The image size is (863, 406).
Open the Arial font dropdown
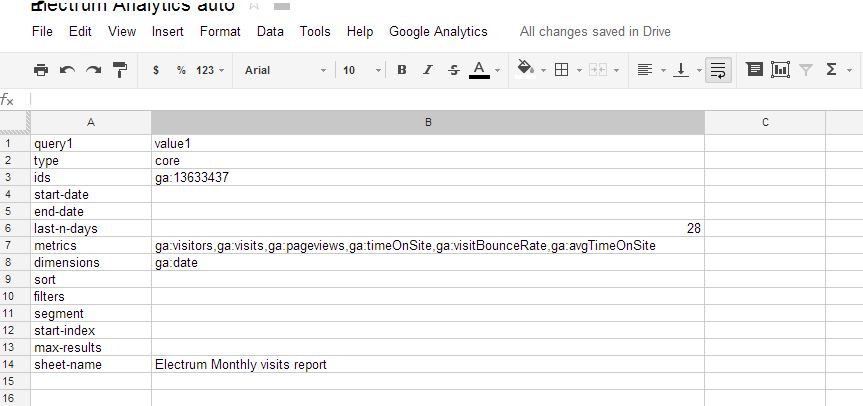click(285, 70)
